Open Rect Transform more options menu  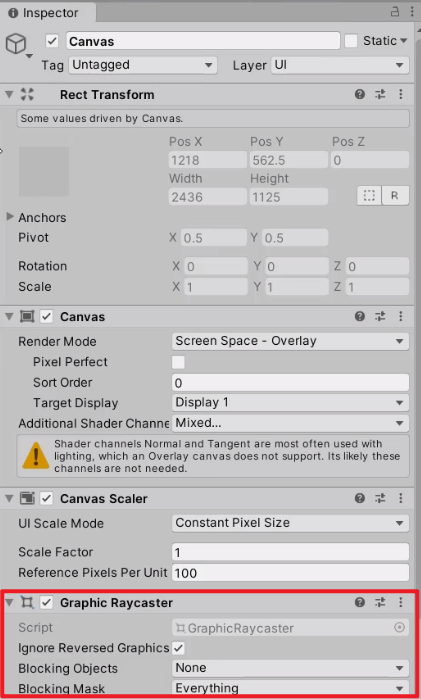(400, 94)
